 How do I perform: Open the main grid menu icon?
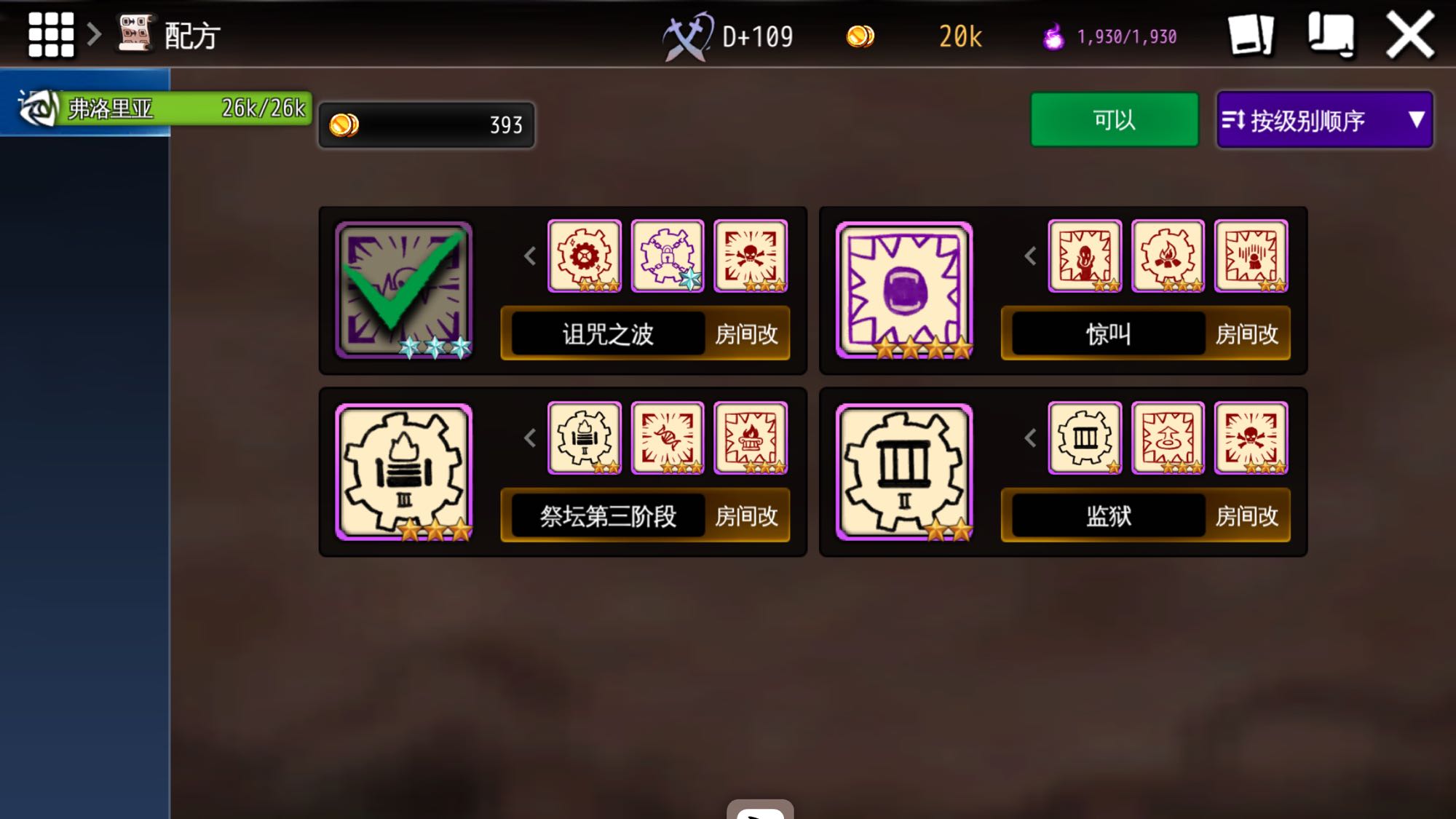51,34
